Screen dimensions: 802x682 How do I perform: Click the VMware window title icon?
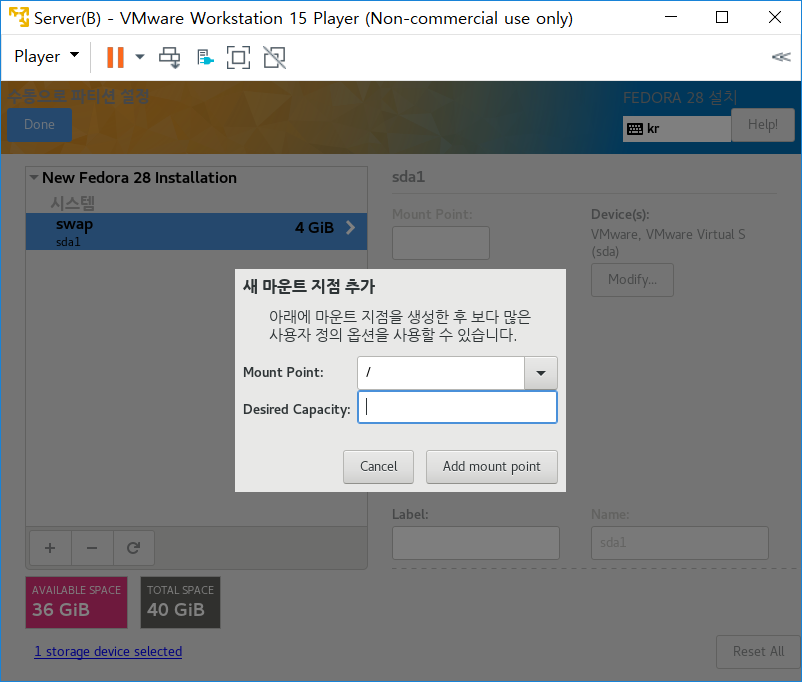click(19, 17)
